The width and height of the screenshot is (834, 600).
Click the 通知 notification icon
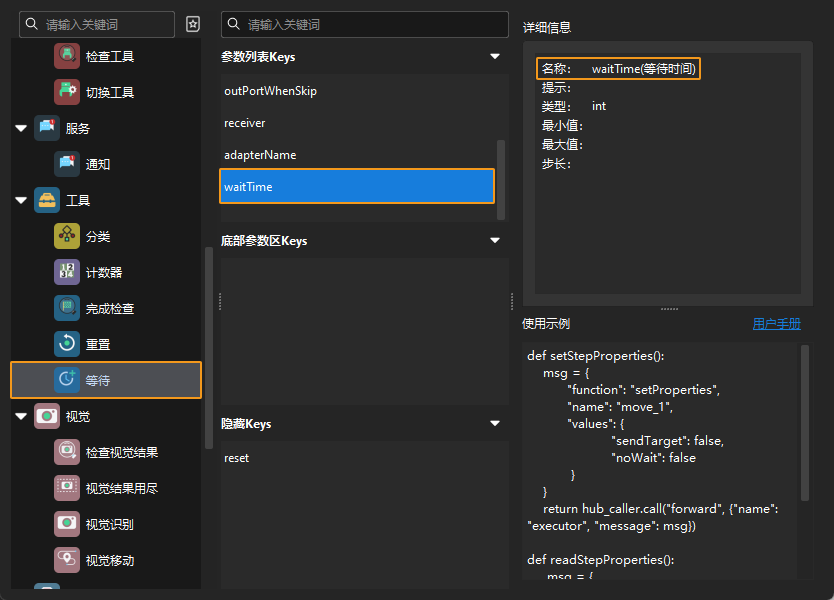point(67,164)
